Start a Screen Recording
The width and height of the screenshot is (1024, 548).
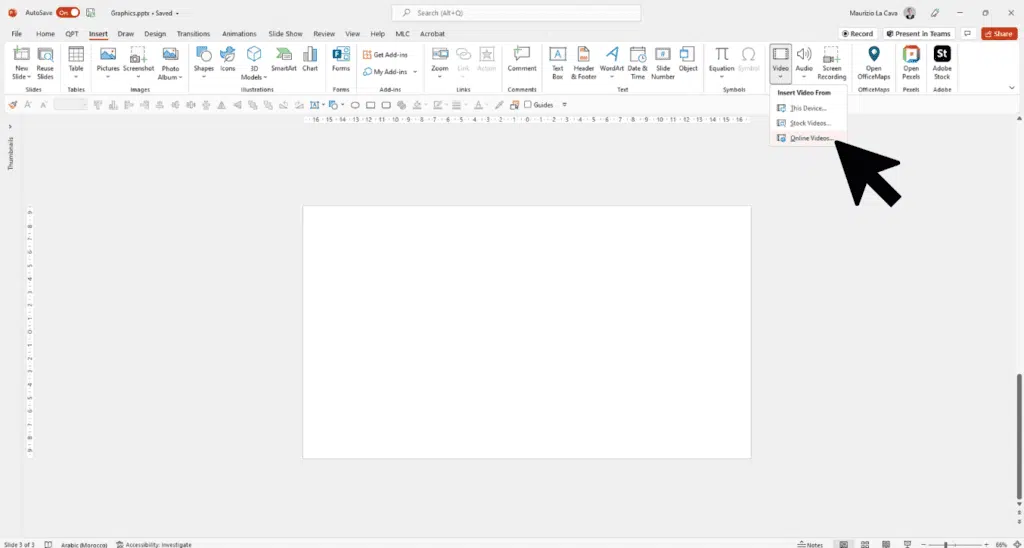tap(831, 59)
